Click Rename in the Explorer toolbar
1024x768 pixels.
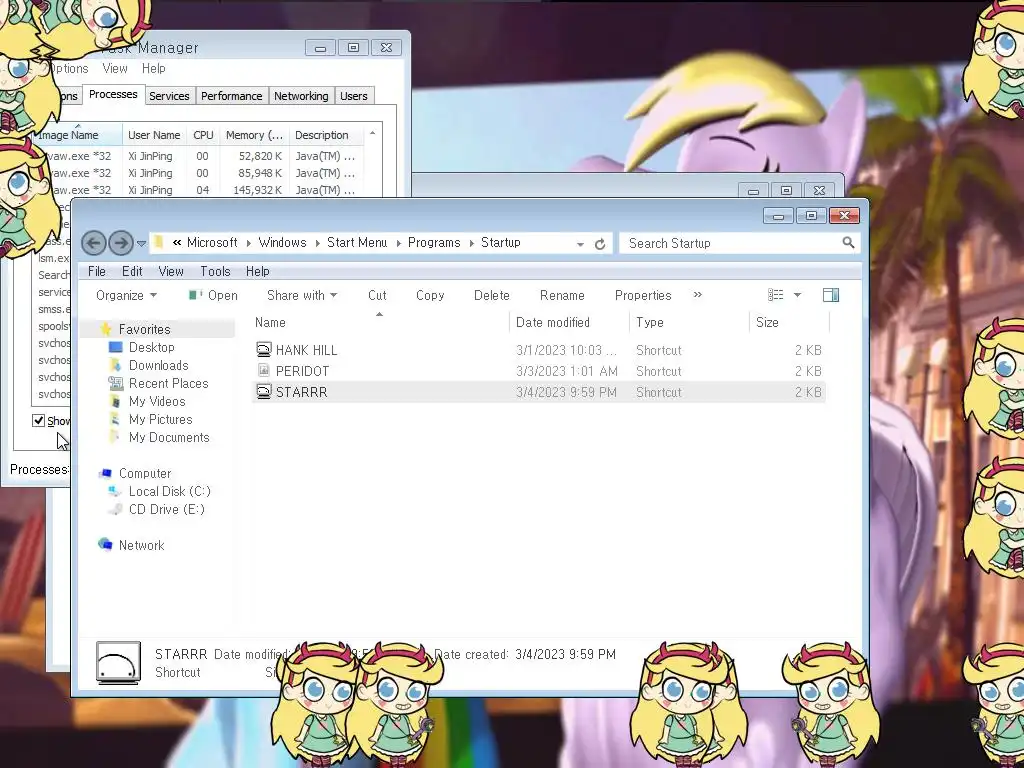pos(562,295)
